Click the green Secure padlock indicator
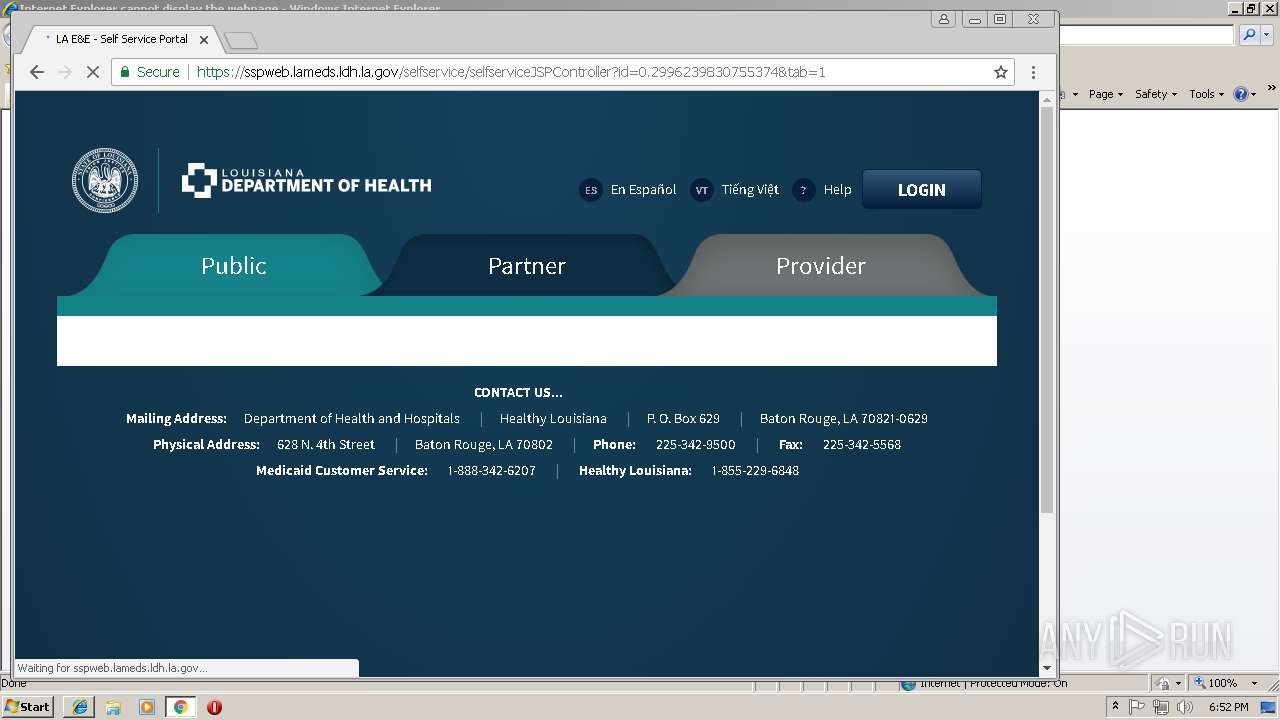 (150, 72)
